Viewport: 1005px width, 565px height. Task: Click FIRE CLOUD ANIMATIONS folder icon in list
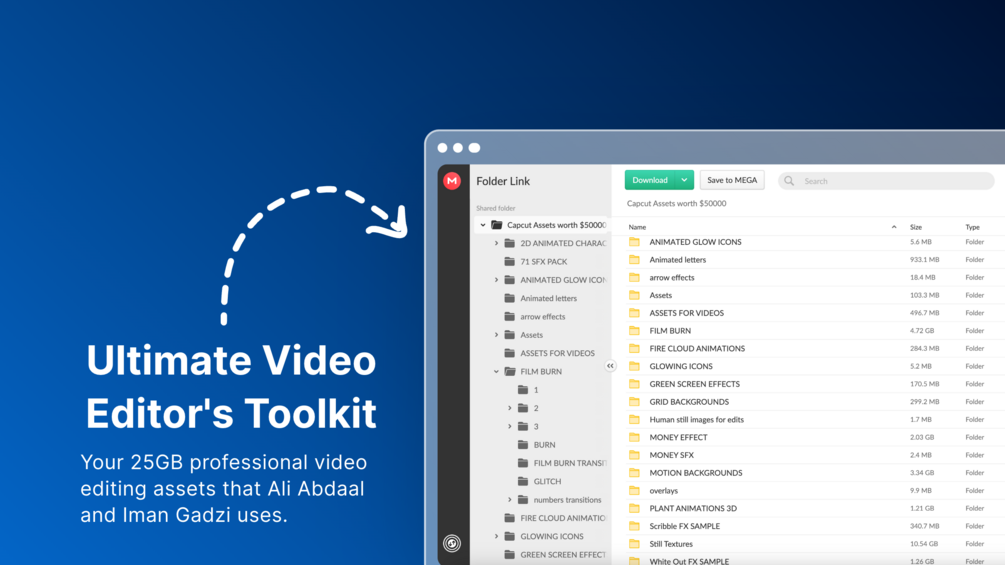pos(634,348)
